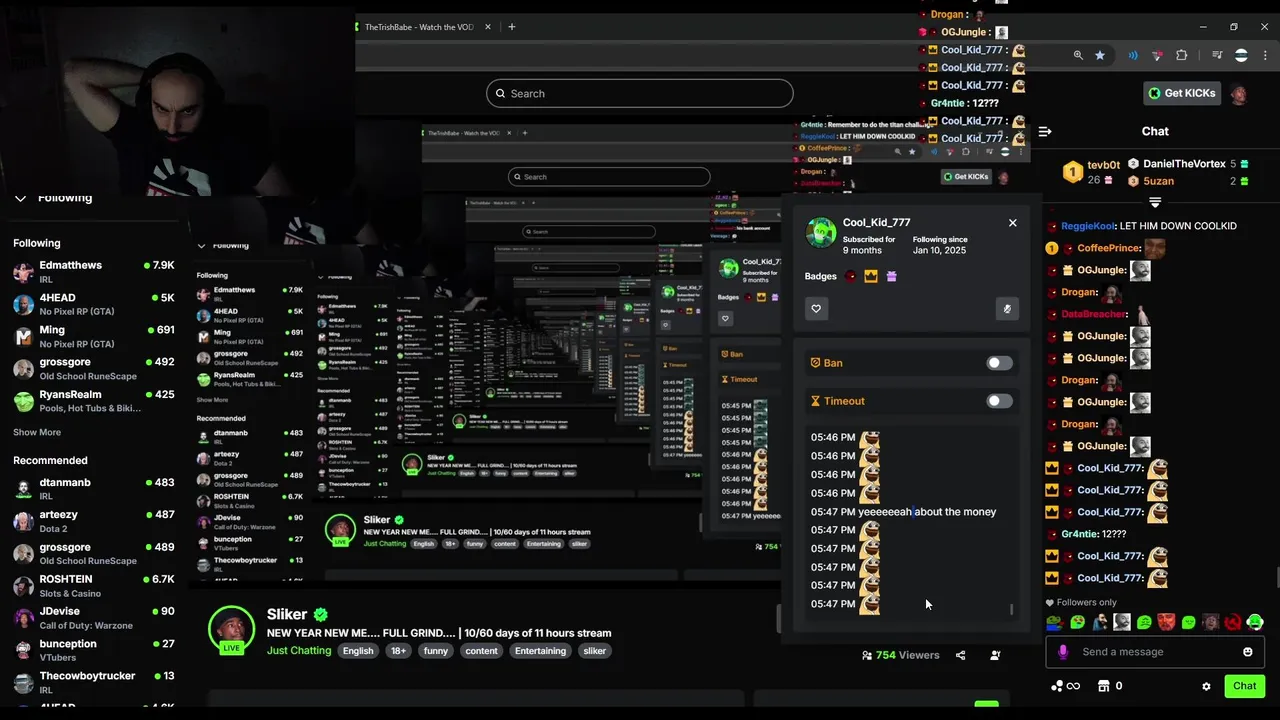The image size is (1280, 720).
Task: Click the English tag
Action: 357,651
